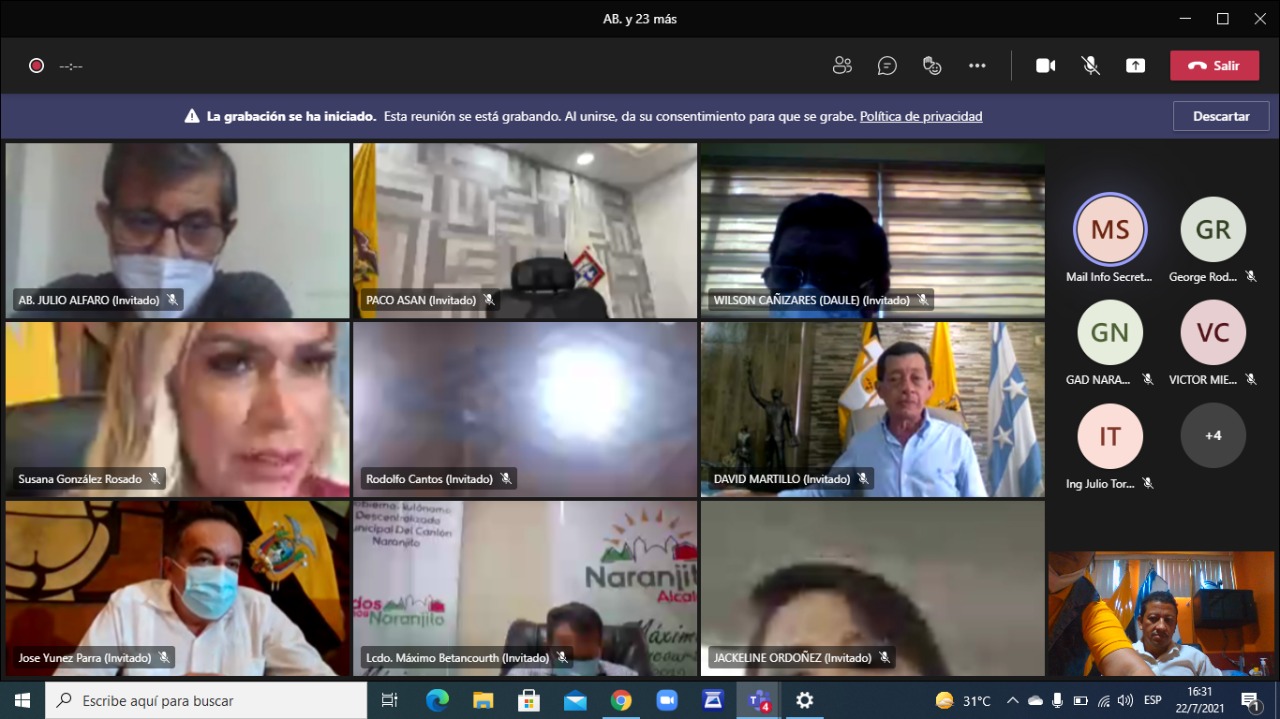Click the Salir button to leave

(1214, 66)
